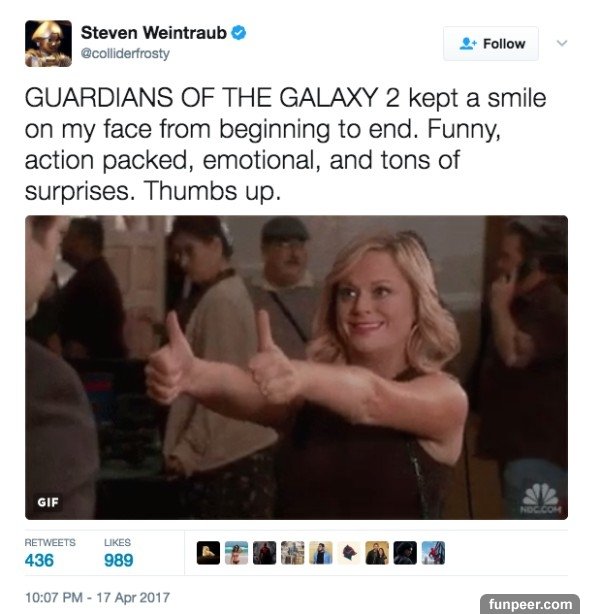Open the Daredevil red suit liker avatar

(x=264, y=553)
